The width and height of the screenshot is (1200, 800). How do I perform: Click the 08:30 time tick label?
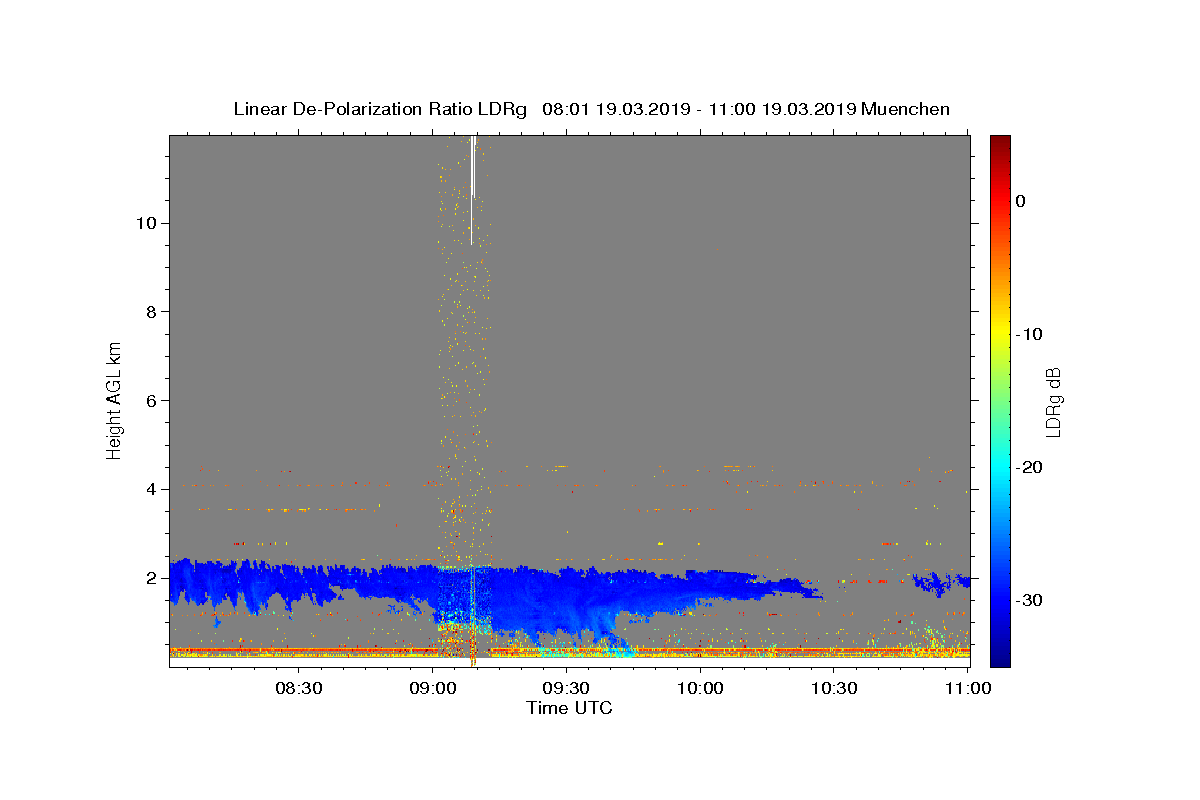pyautogui.click(x=299, y=689)
